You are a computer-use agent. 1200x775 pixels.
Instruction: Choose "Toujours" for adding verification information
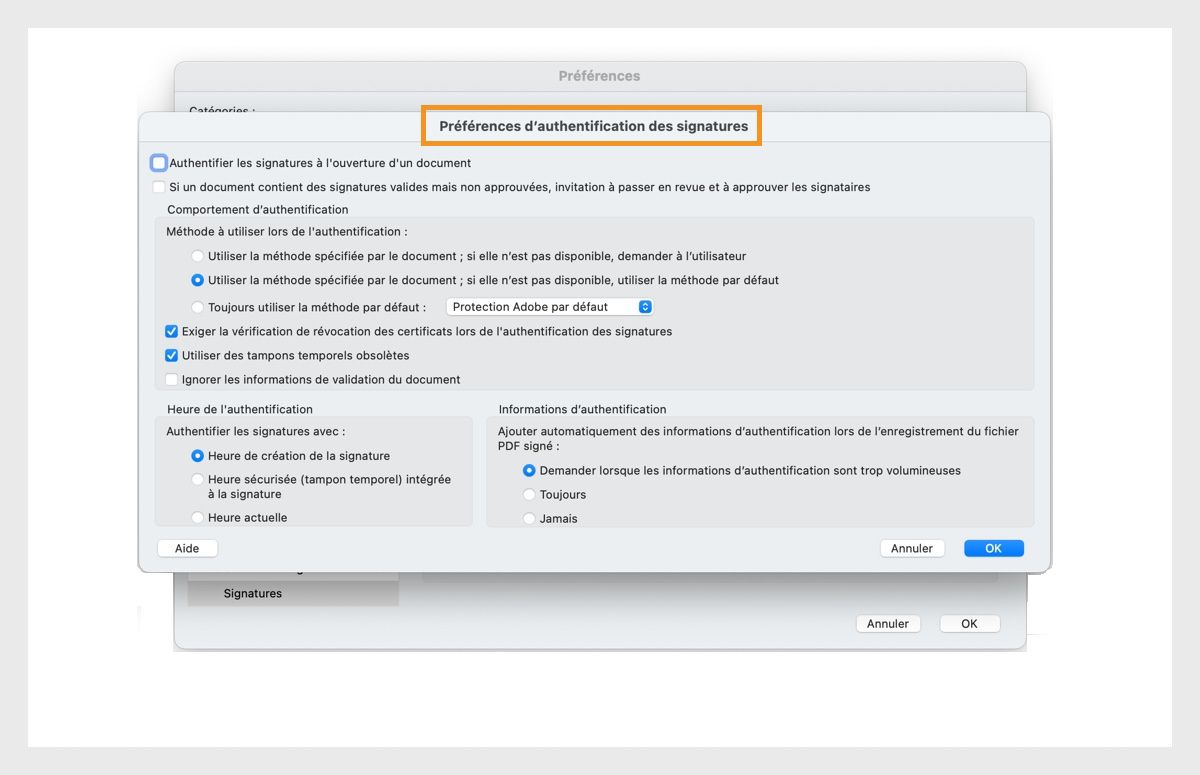click(529, 494)
